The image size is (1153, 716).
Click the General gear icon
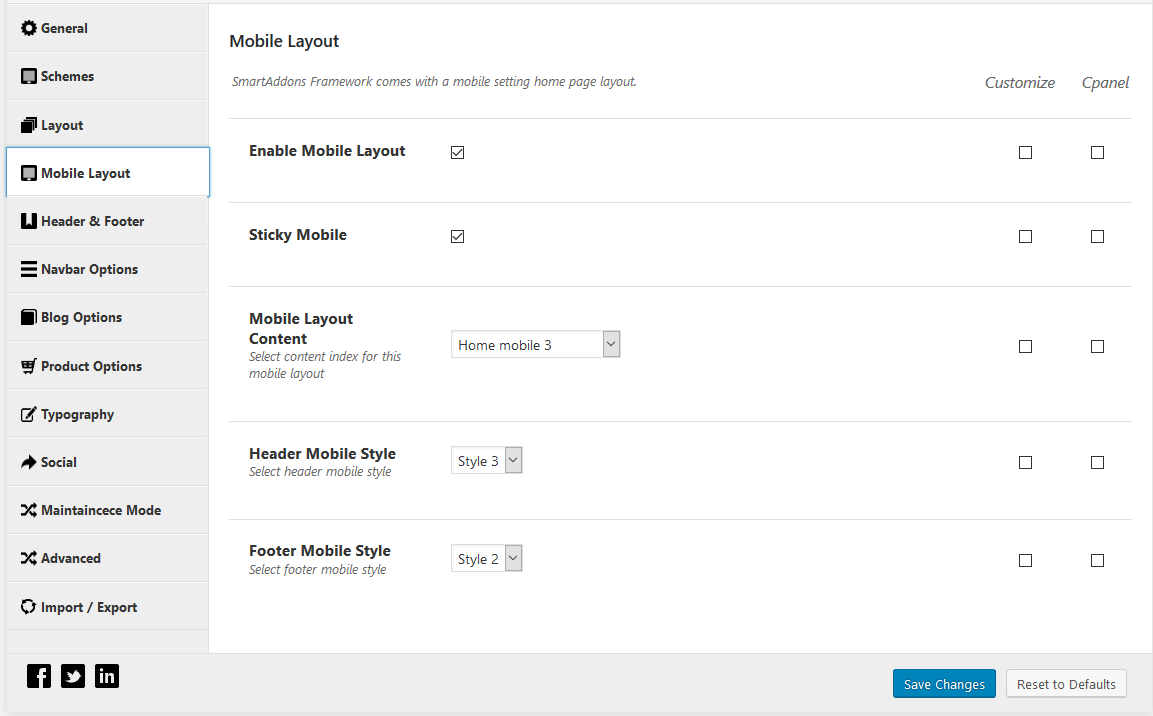click(x=29, y=28)
